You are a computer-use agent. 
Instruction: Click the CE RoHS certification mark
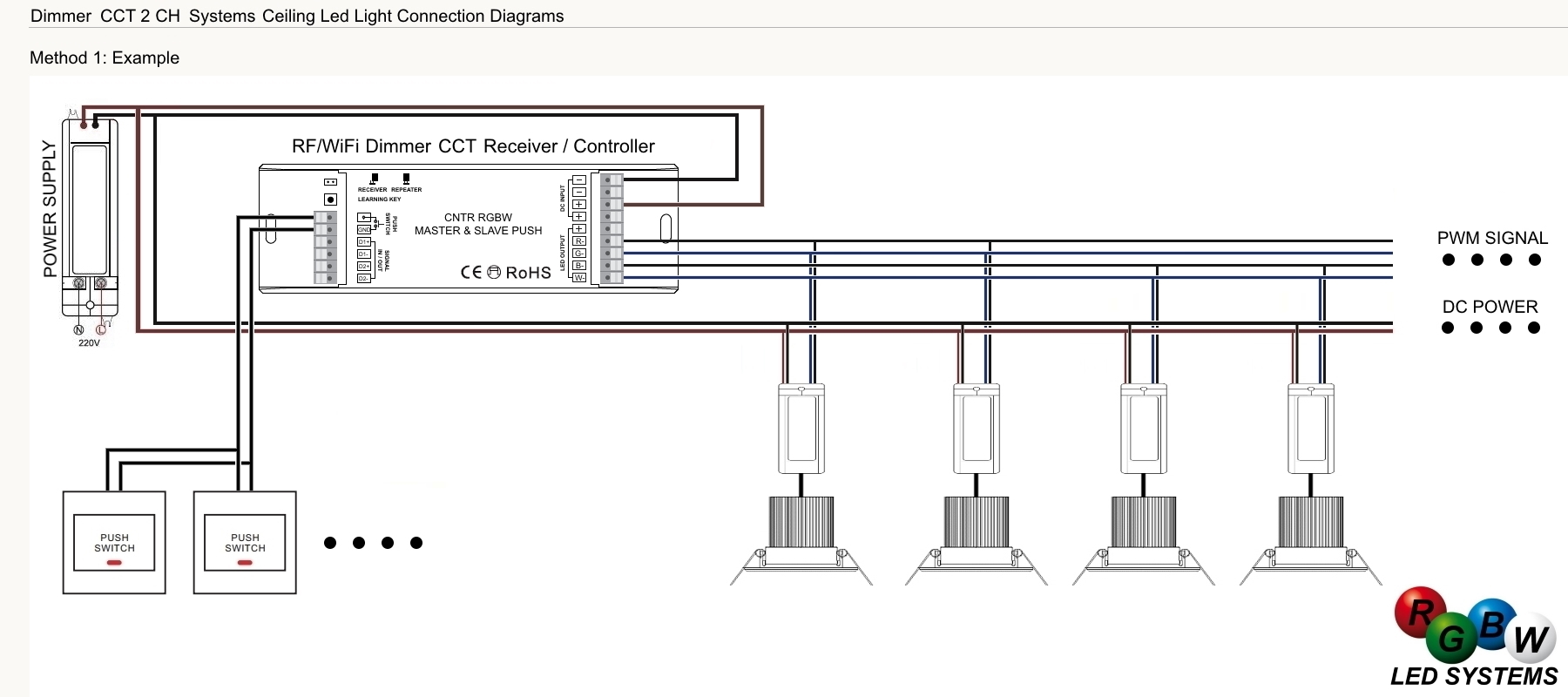click(505, 273)
